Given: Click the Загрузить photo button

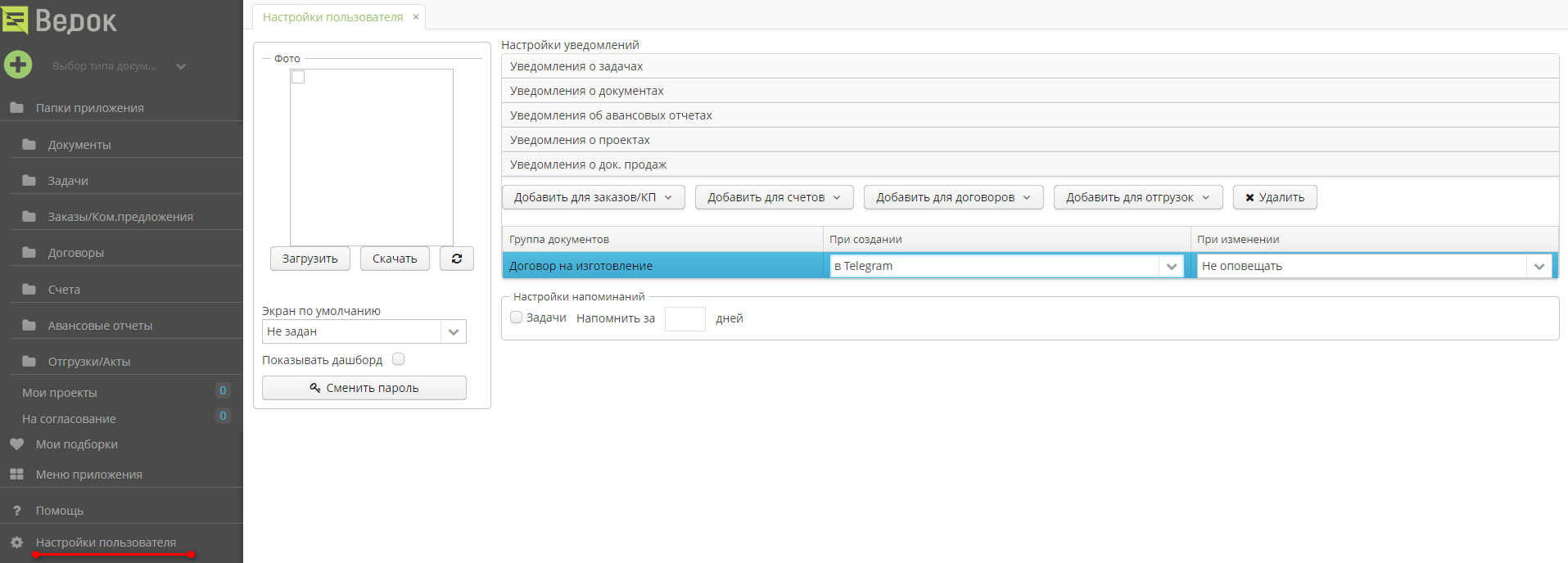Looking at the screenshot, I should click(310, 259).
